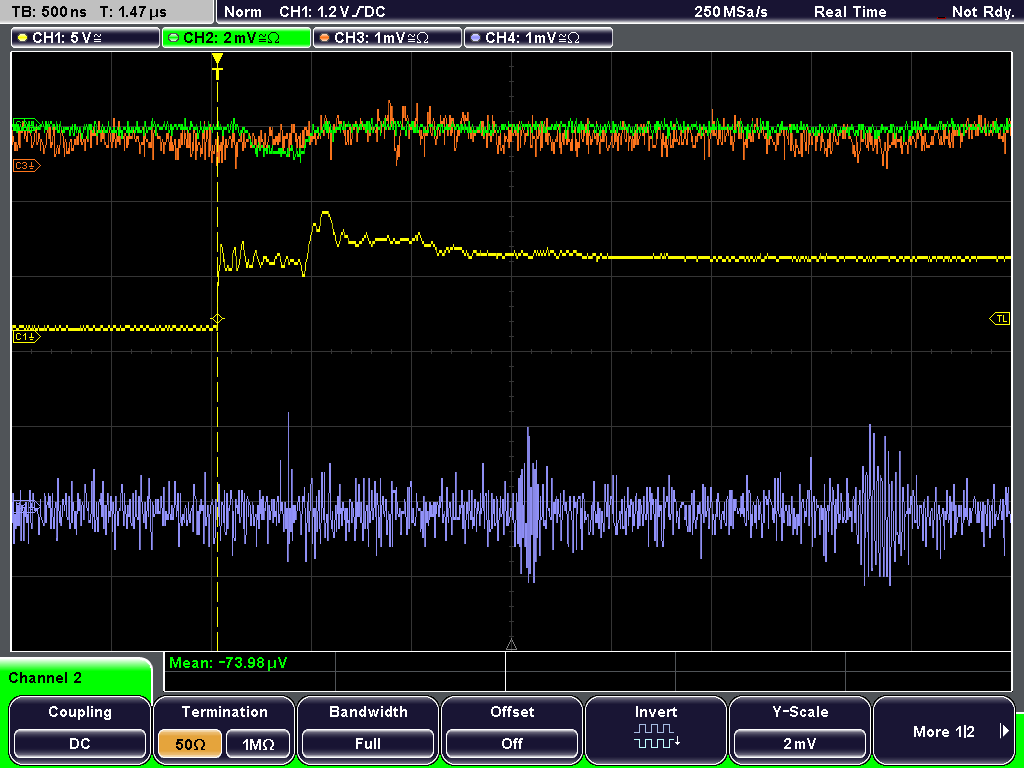The image size is (1024, 768).
Task: Click the Not Rdy. status indicator
Action: pos(982,12)
